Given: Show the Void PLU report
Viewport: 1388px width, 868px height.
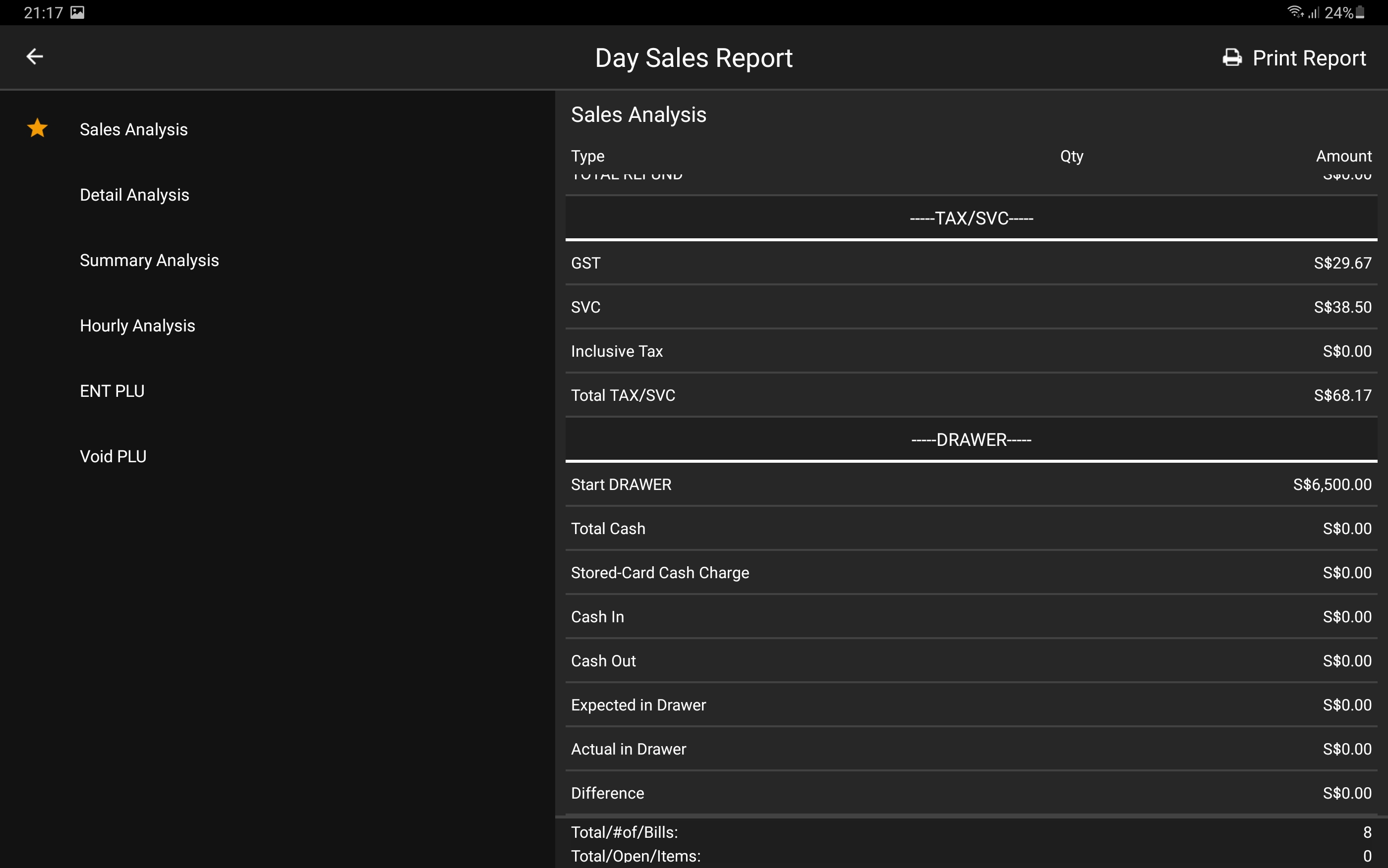Looking at the screenshot, I should tap(113, 457).
